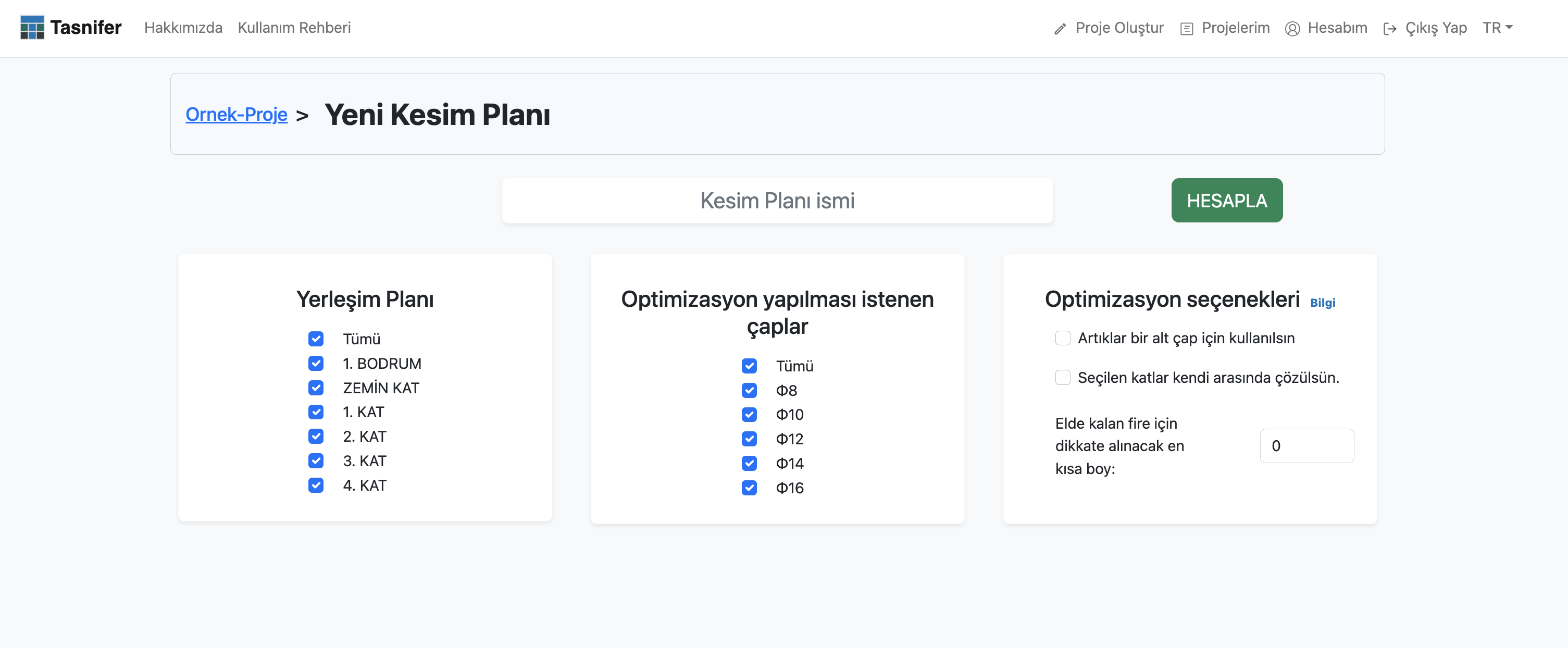Open the TR language dropdown
Image resolution: width=1568 pixels, height=648 pixels.
click(x=1497, y=28)
